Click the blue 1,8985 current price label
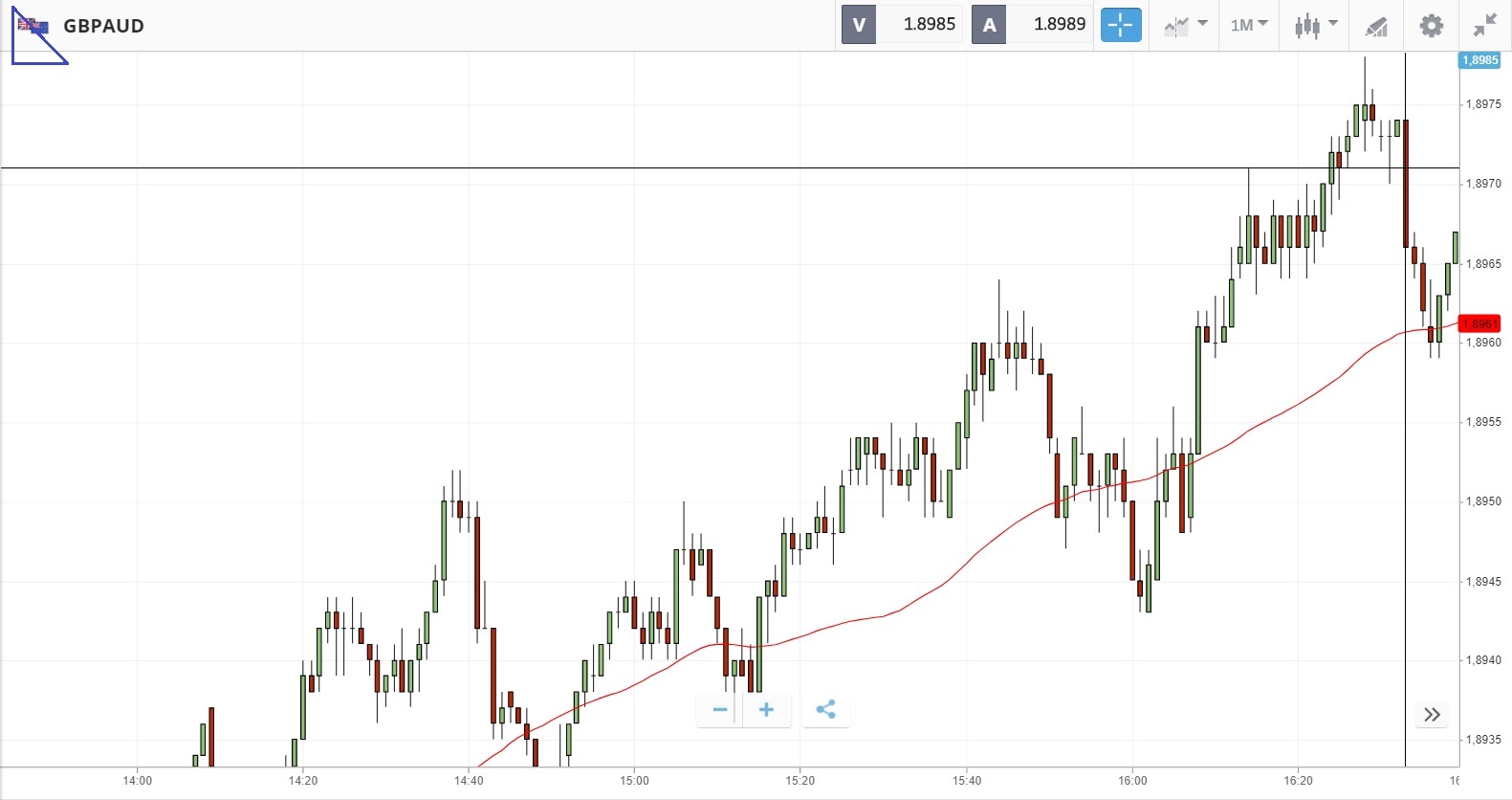 pos(1480,60)
